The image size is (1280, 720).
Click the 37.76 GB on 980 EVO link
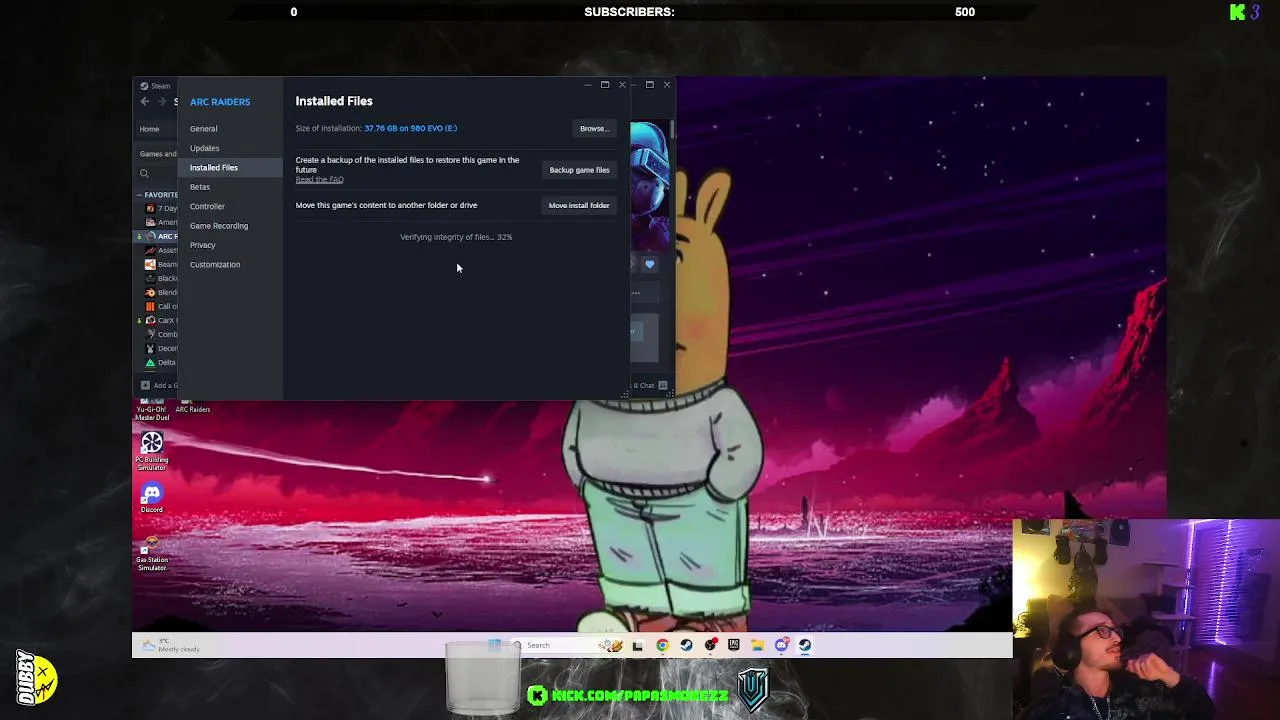point(410,128)
